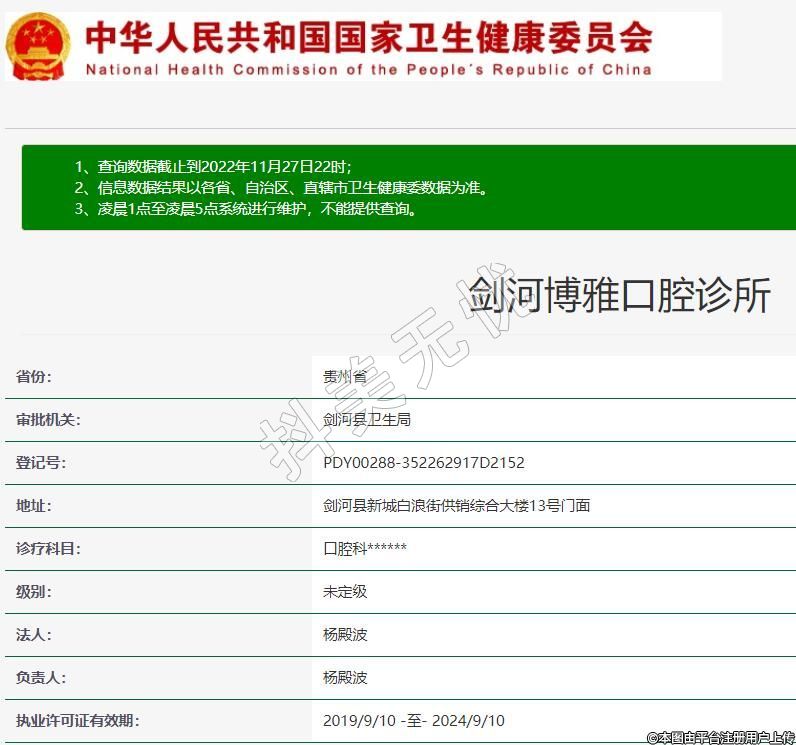Image resolution: width=796 pixels, height=745 pixels.
Task: Select the second notice line about 信息数据结果
Action: coord(280,188)
